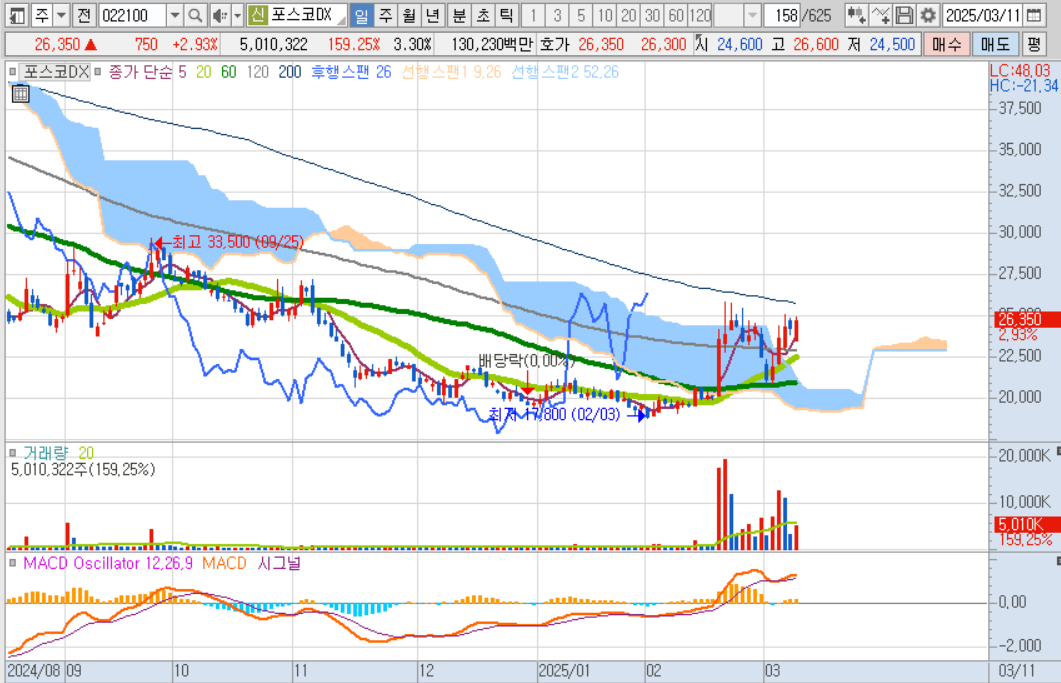
Task: Click the HC:-21,34 value
Action: [1023, 86]
